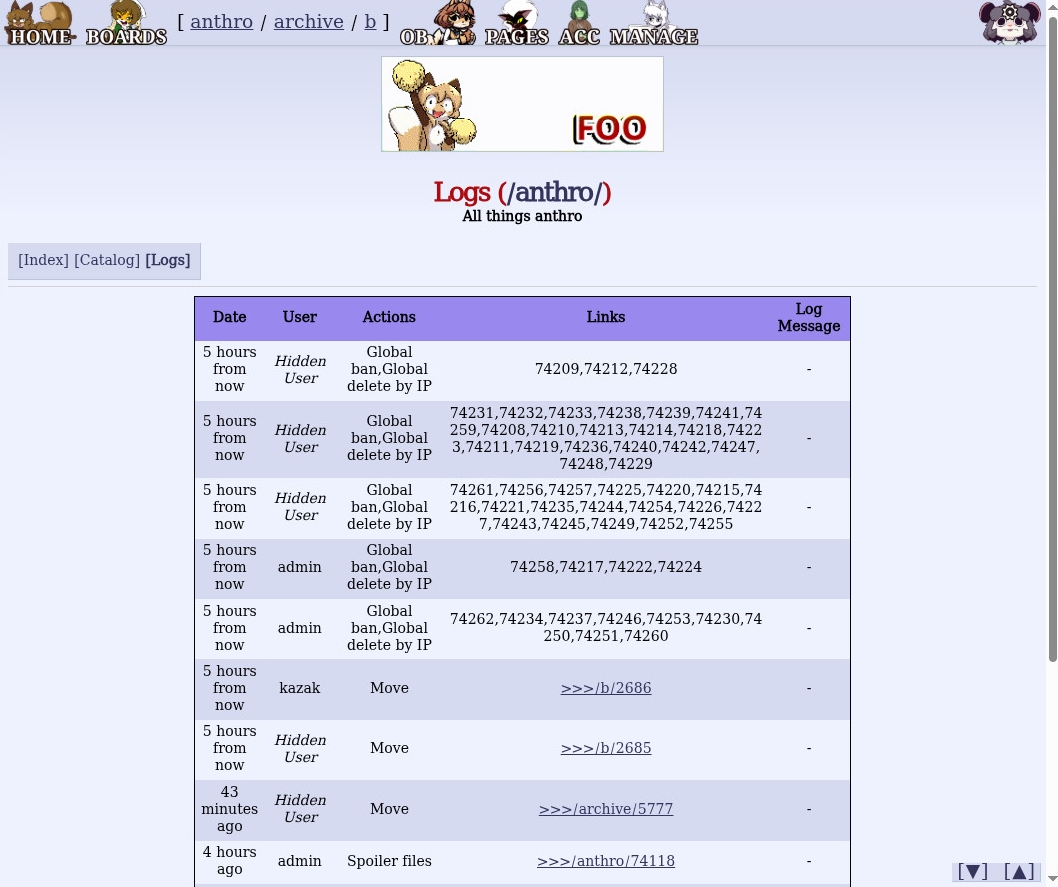This screenshot has height=887, width=1058.
Task: Open the PAGES icon link
Action: click(516, 23)
